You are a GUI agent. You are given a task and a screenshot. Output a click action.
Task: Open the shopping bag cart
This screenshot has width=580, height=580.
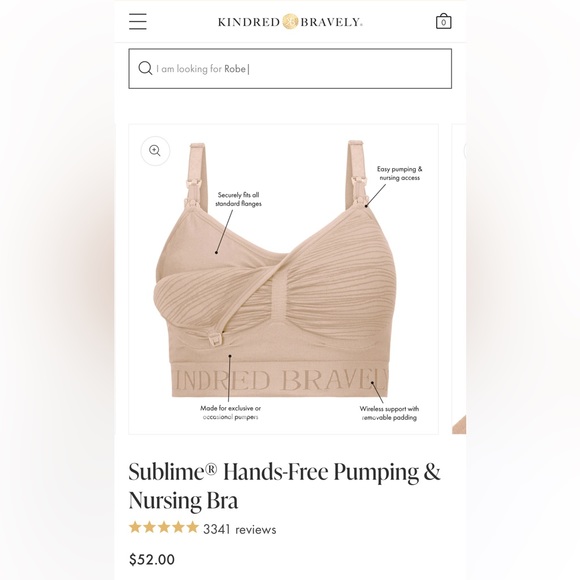pos(444,21)
